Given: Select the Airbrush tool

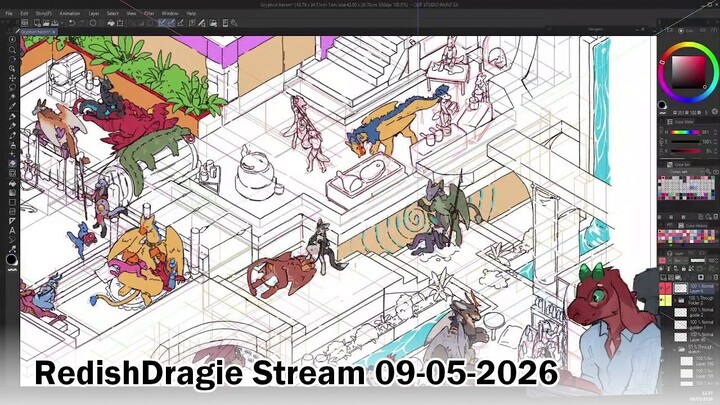Looking at the screenshot, I should coord(12,145).
